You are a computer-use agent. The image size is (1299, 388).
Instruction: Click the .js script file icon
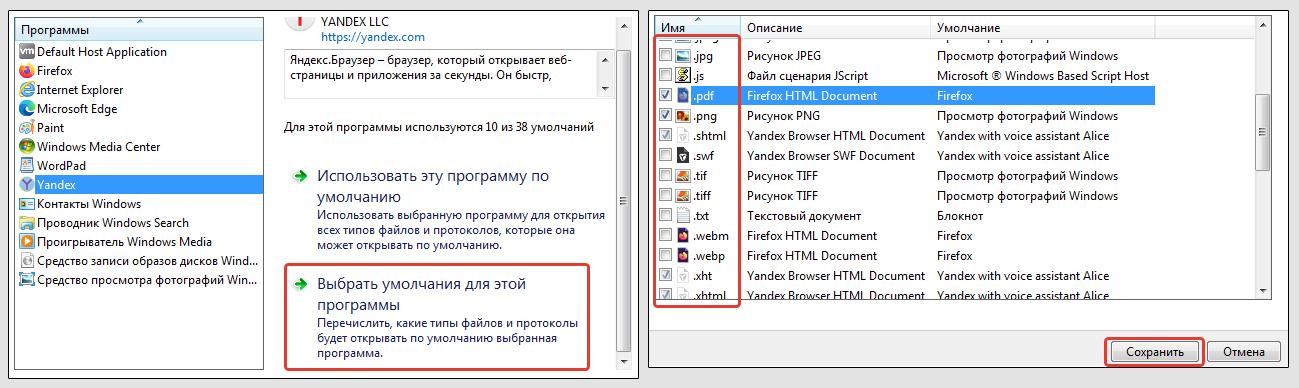(x=683, y=76)
